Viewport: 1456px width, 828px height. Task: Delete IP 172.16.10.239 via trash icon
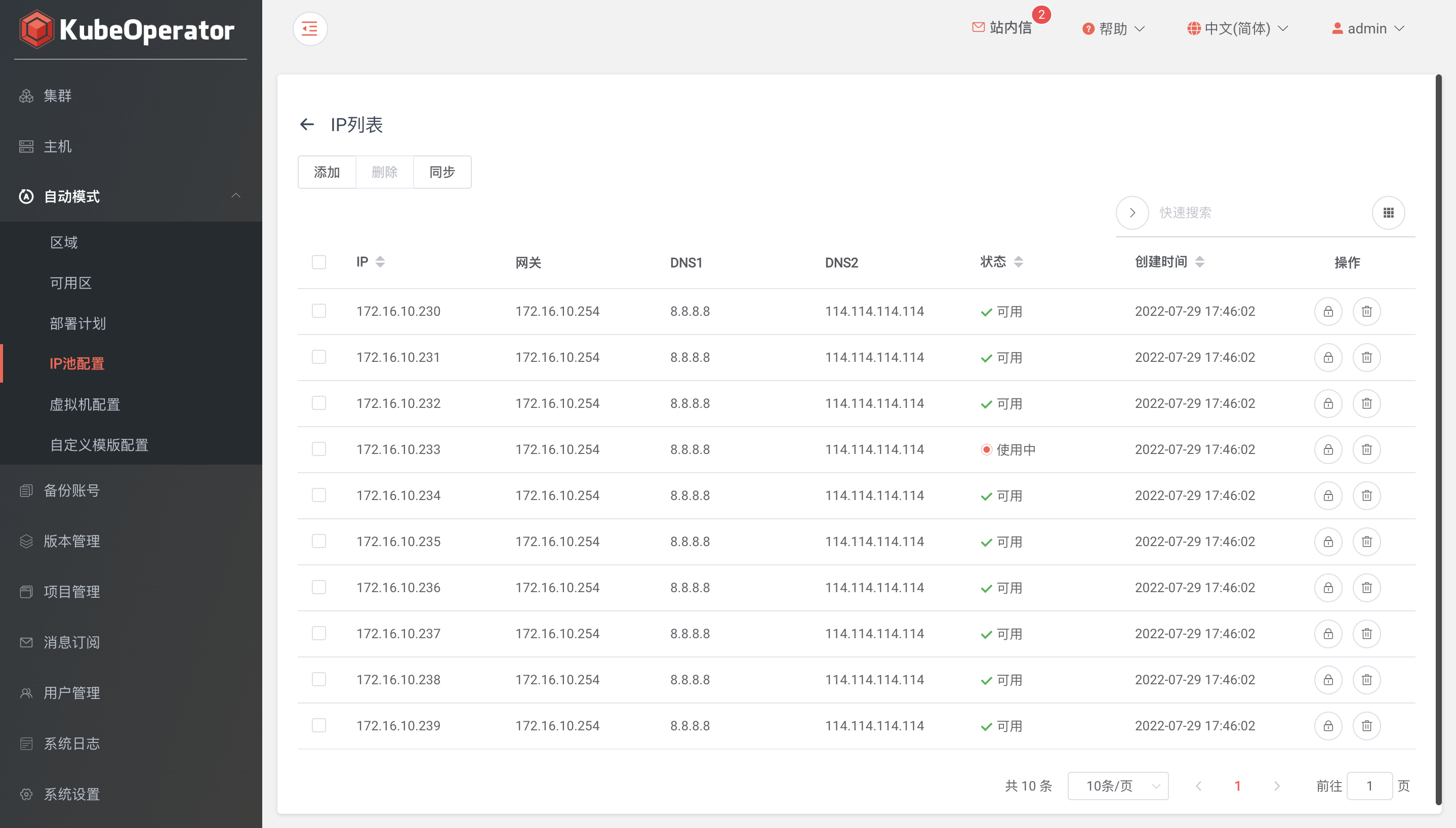tap(1367, 726)
